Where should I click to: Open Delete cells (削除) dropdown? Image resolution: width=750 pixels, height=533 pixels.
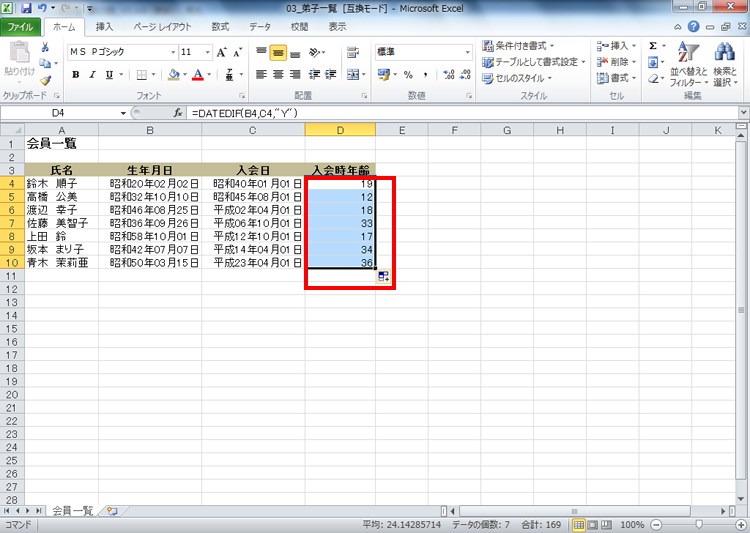617,62
